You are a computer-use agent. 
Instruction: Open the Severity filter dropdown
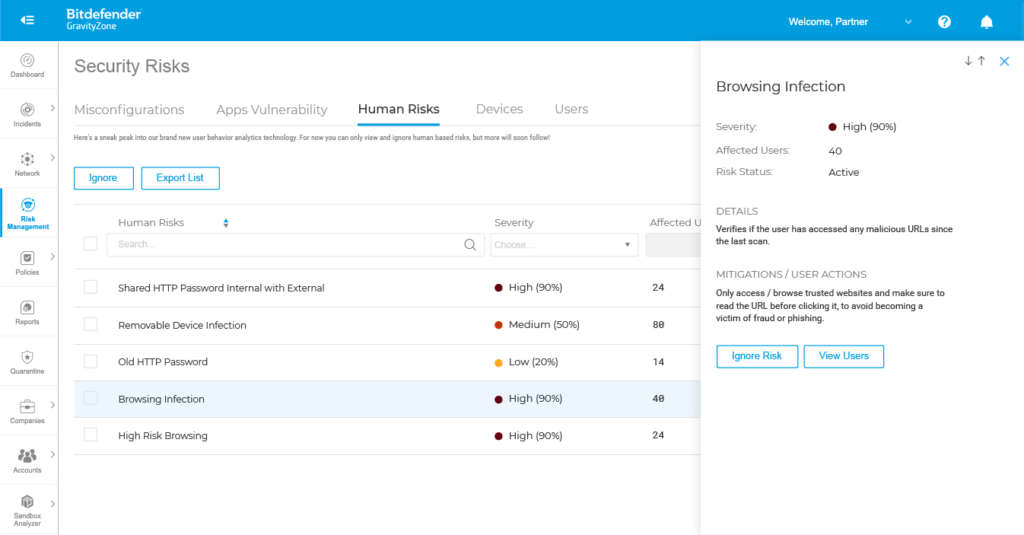coord(564,244)
